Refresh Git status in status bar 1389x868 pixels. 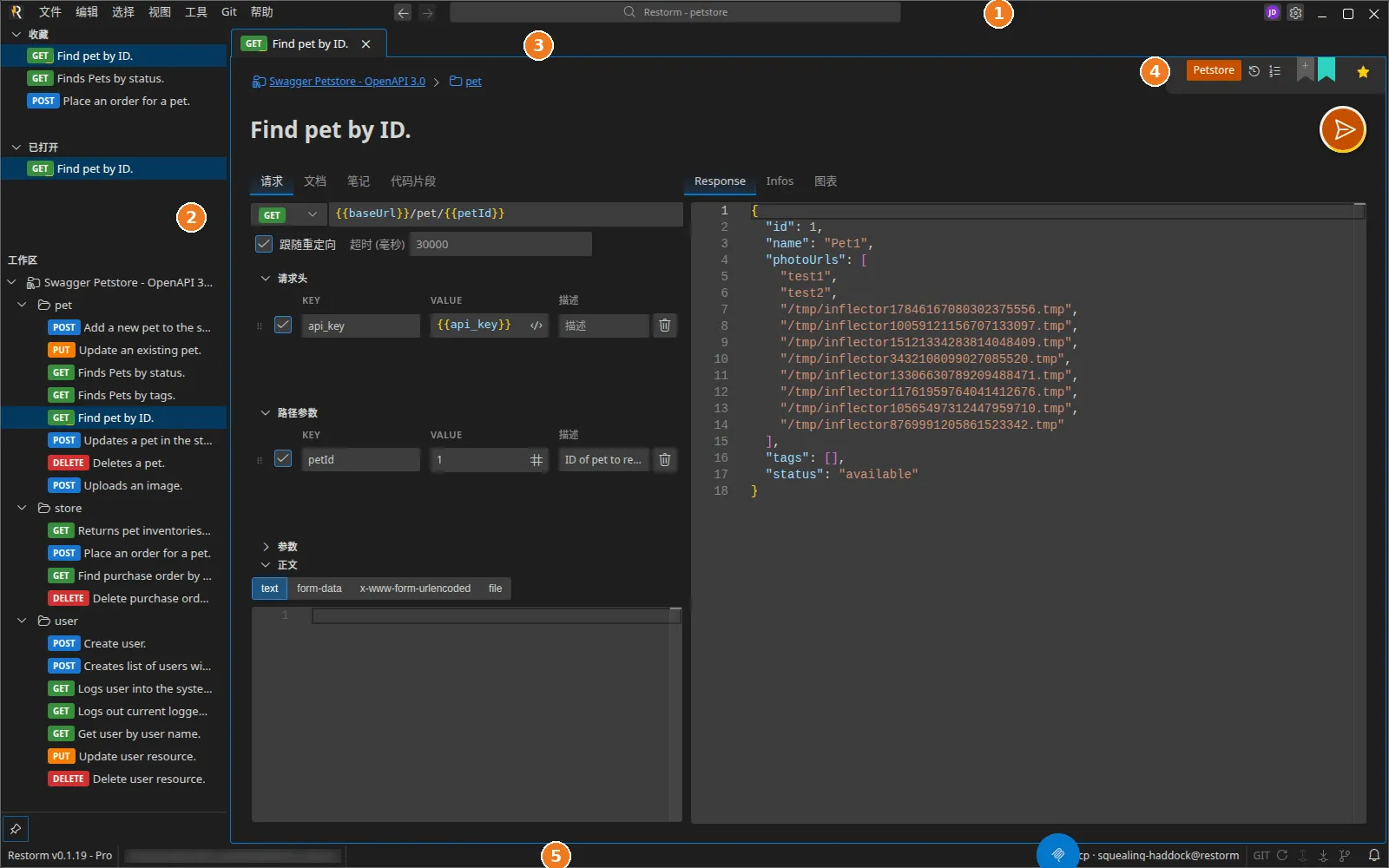tap(1281, 855)
